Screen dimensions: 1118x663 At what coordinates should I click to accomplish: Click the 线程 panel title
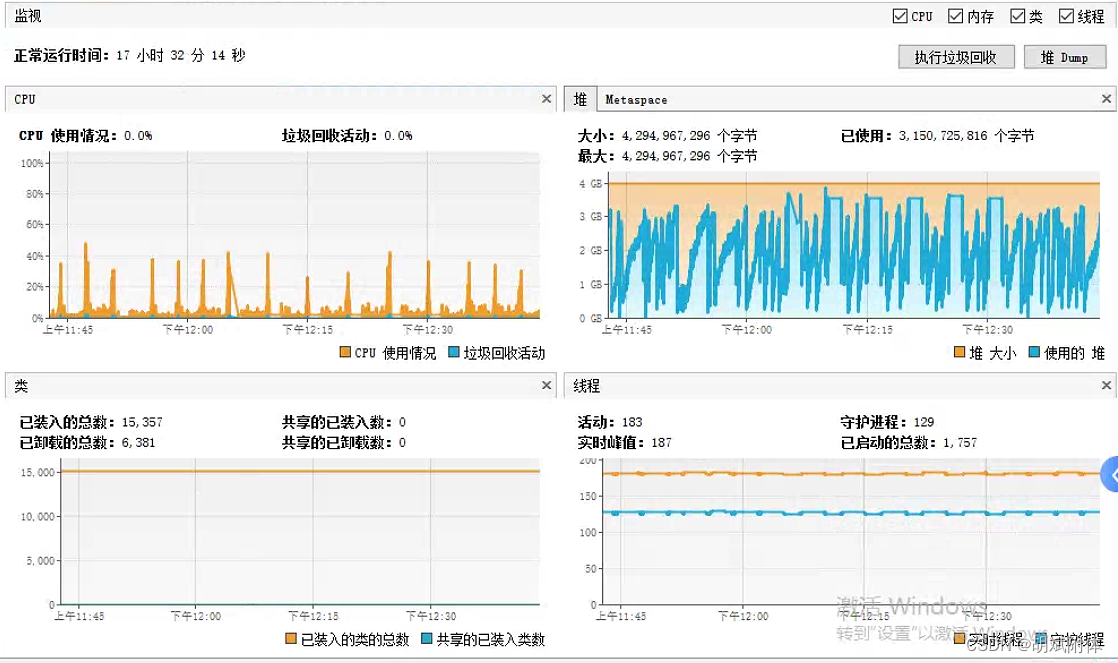pyautogui.click(x=587, y=386)
